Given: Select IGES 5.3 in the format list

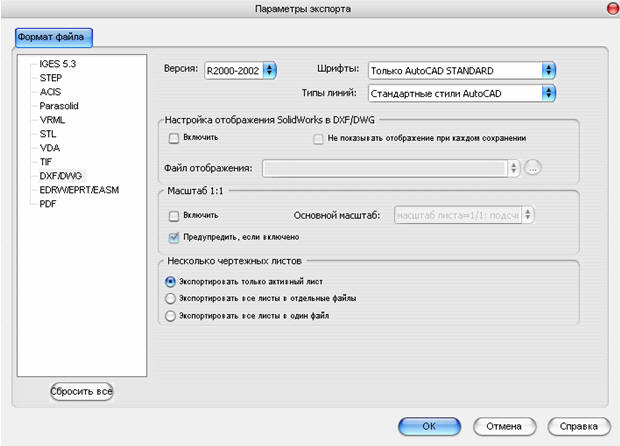Looking at the screenshot, I should [58, 64].
